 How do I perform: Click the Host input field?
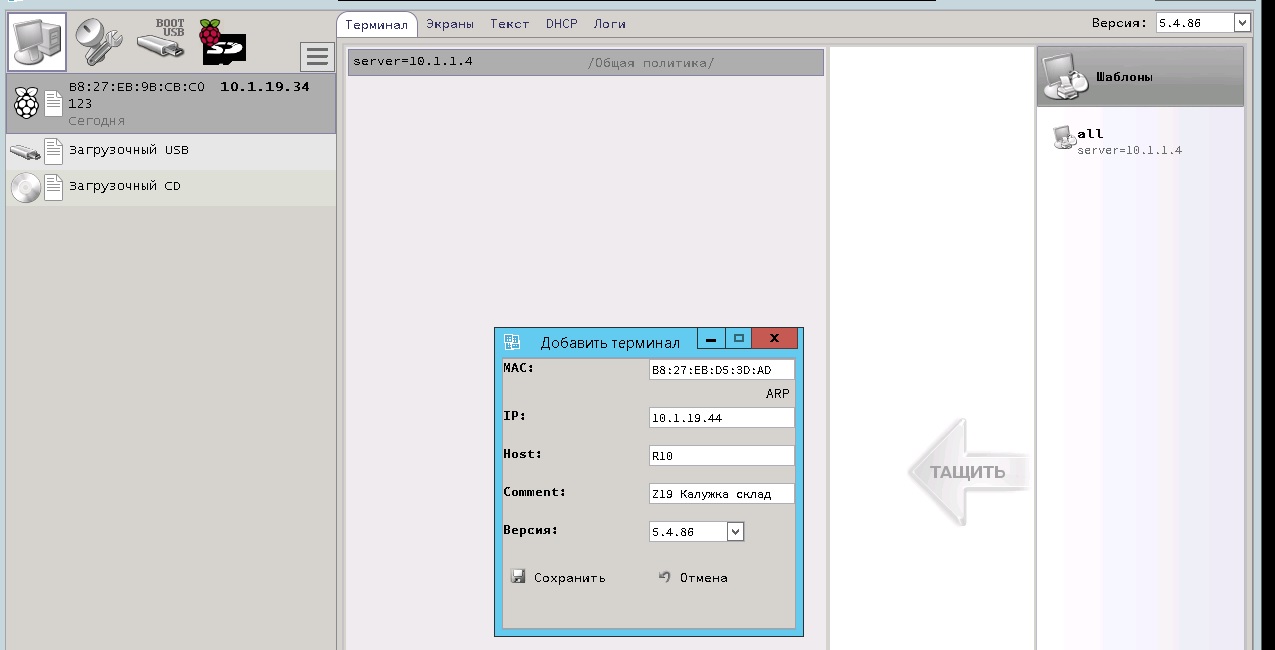tap(721, 456)
